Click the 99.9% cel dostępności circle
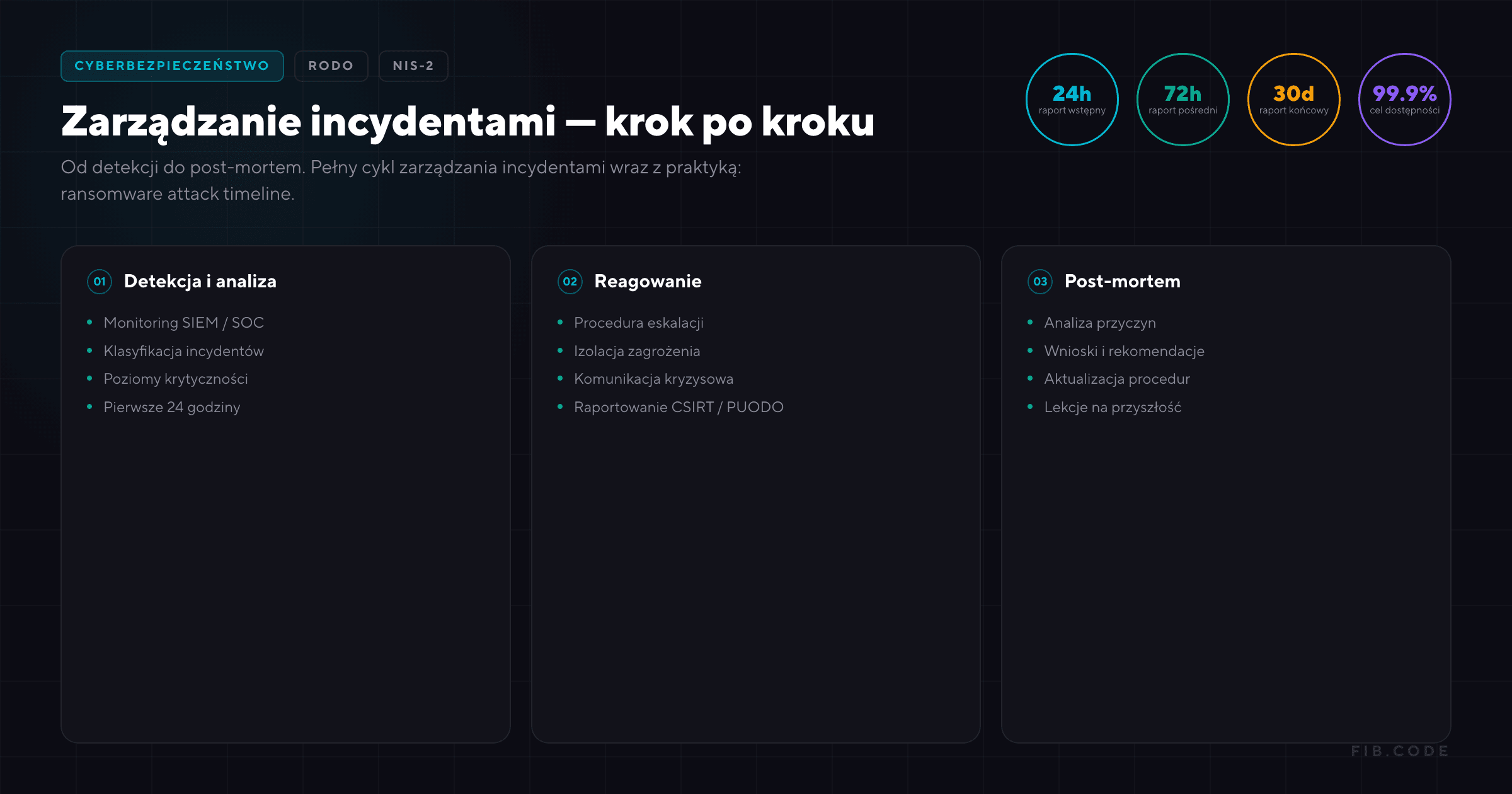 [1405, 100]
